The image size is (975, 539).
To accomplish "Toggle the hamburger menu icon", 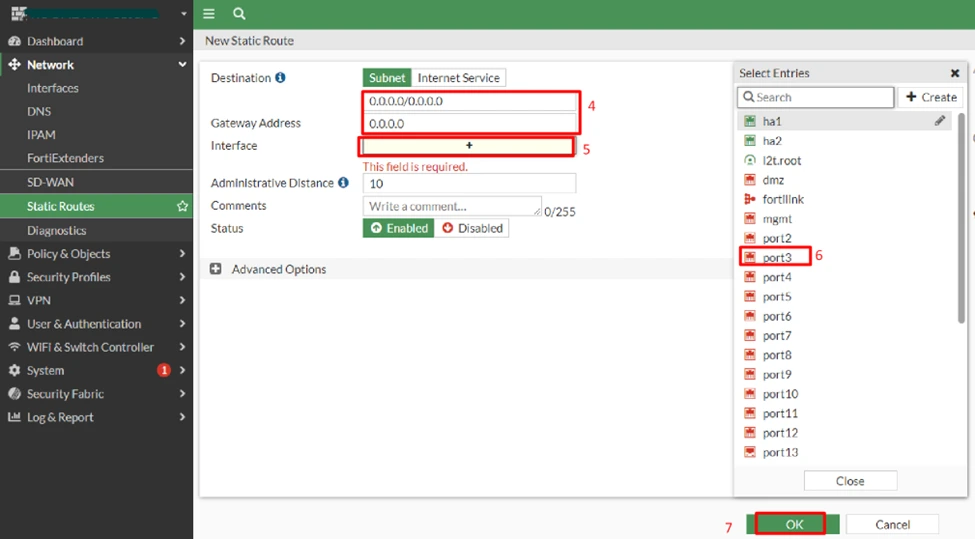I will [x=209, y=14].
